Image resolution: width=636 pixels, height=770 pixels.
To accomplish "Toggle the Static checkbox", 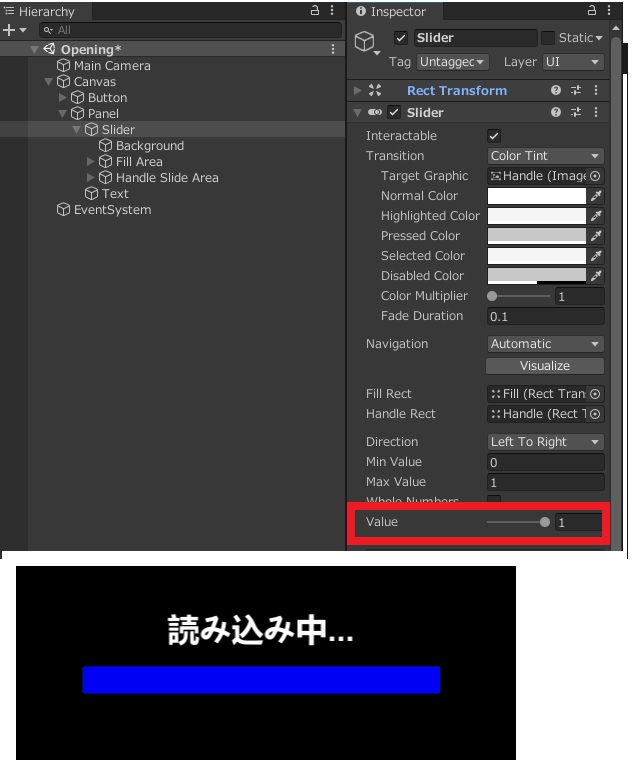I will tap(547, 38).
